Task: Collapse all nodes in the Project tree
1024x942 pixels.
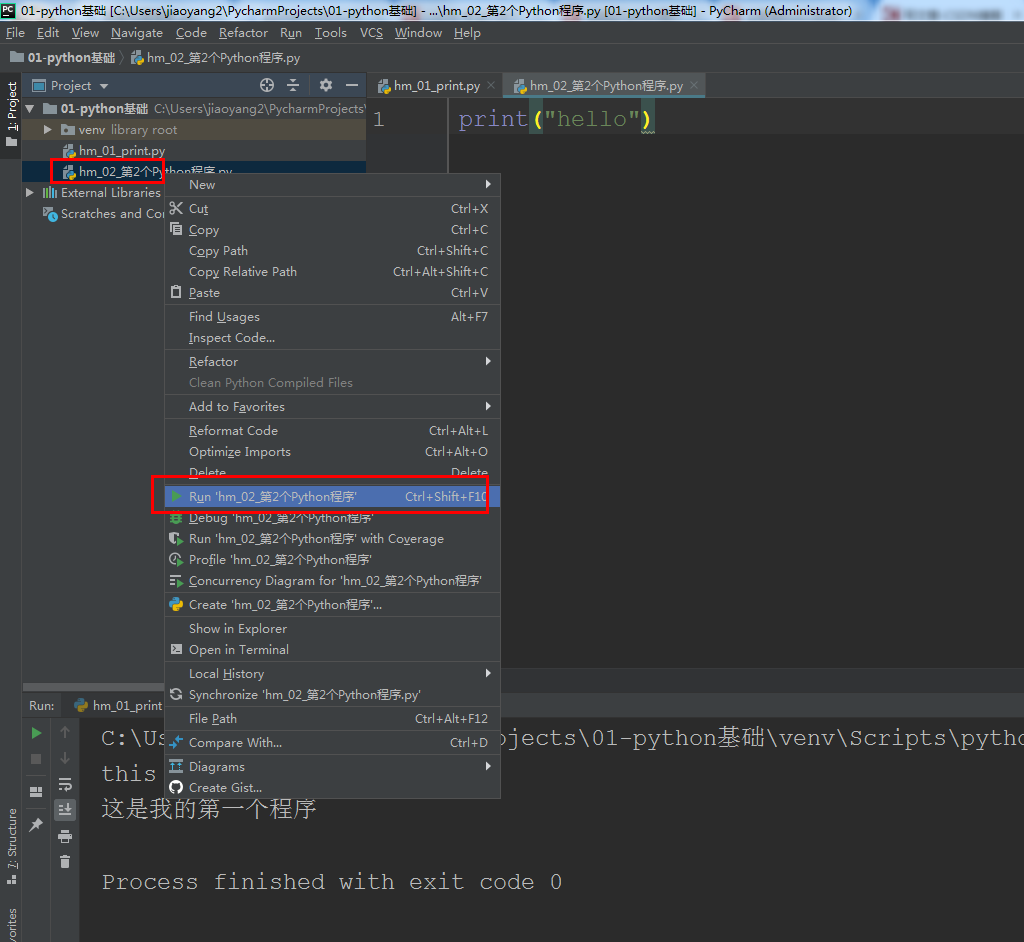Action: pos(292,86)
